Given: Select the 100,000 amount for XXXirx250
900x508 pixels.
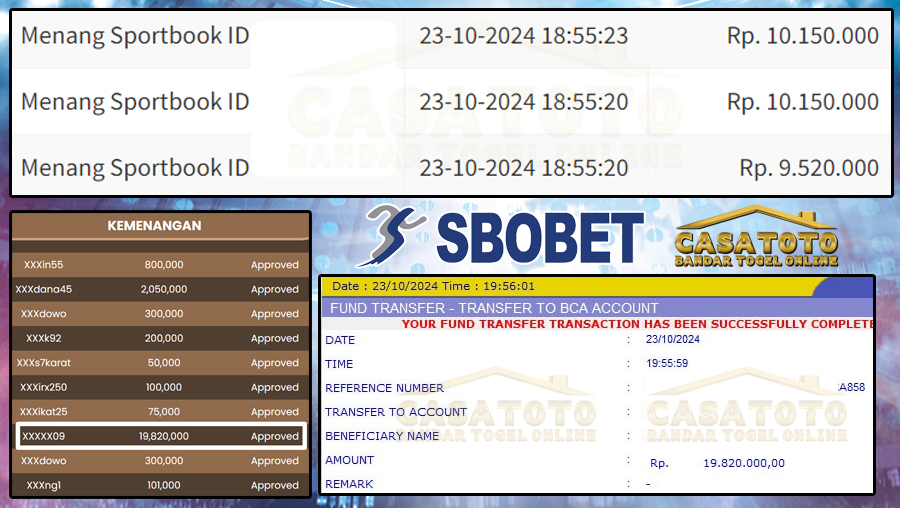Looking at the screenshot, I should point(163,387).
